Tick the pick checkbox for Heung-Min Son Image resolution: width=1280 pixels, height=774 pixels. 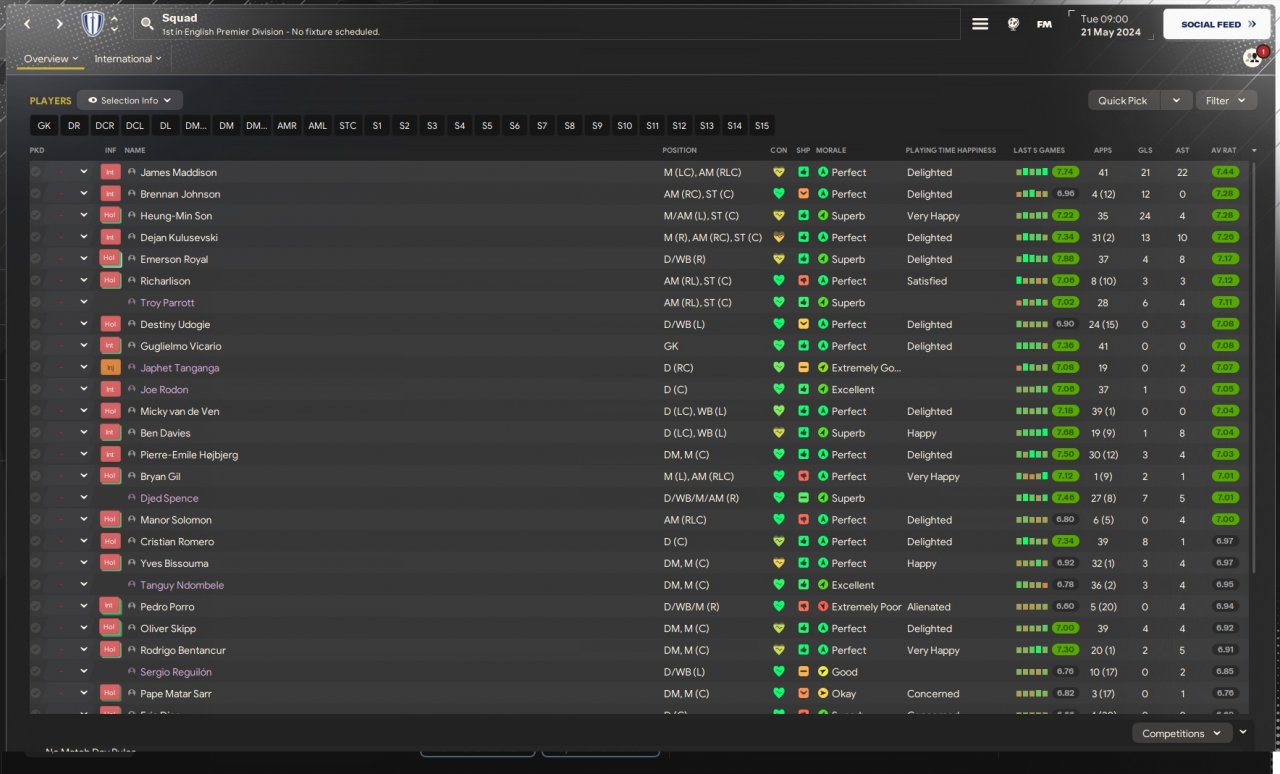click(x=36, y=216)
